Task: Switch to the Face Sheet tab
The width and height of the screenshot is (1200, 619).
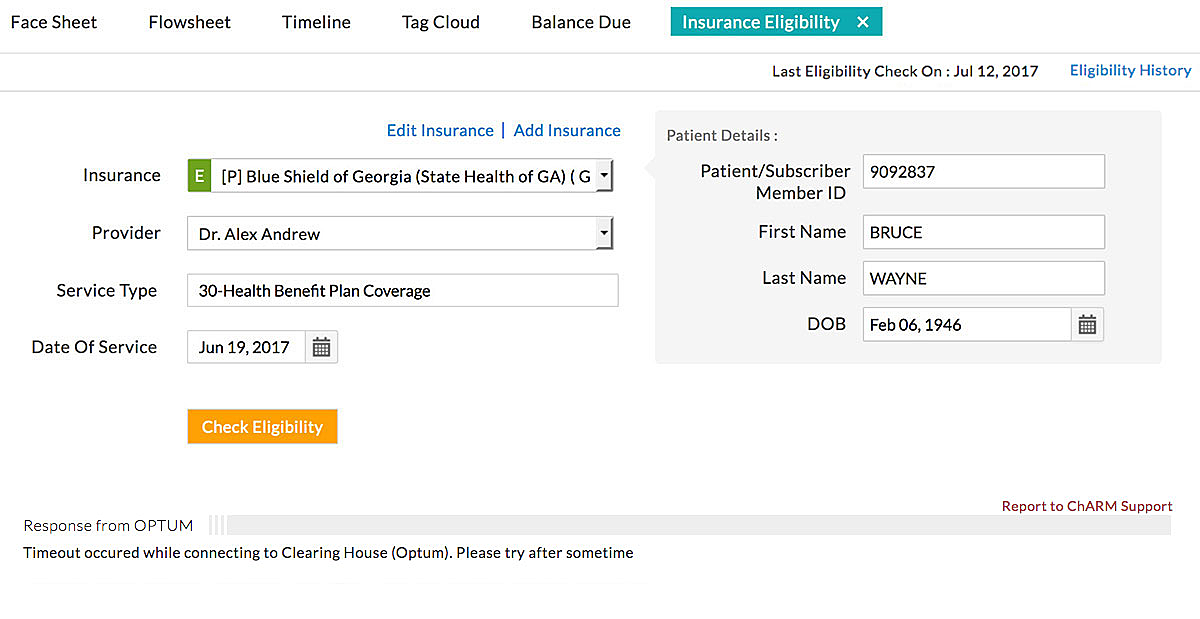Action: pyautogui.click(x=53, y=21)
